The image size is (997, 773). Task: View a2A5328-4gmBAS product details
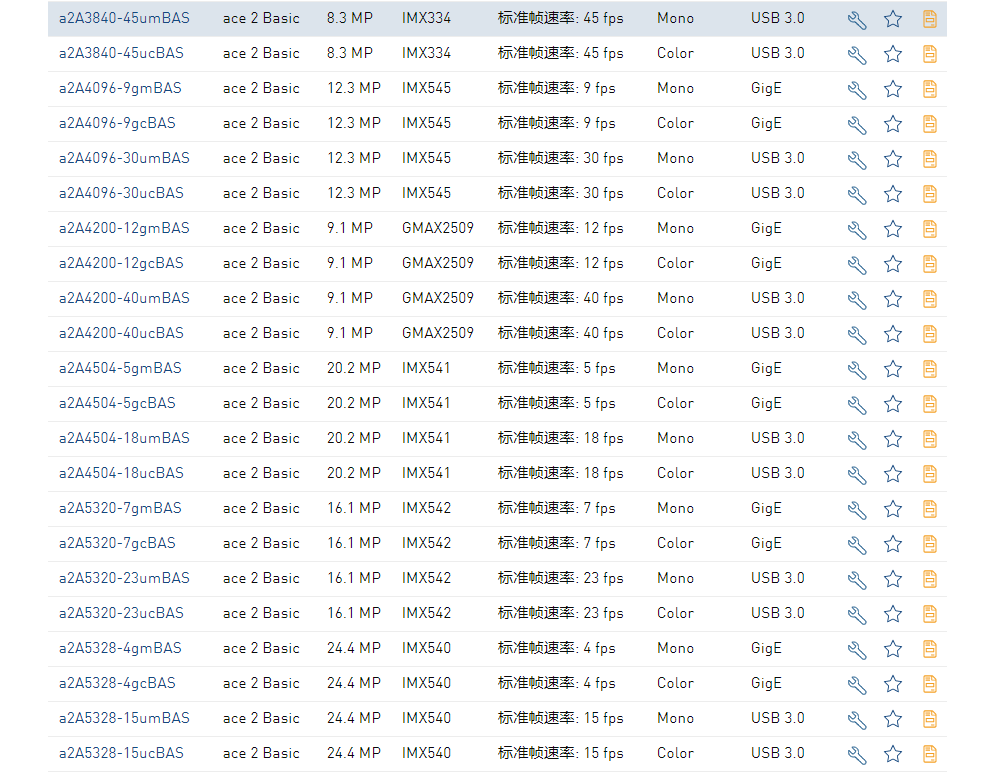click(x=120, y=648)
